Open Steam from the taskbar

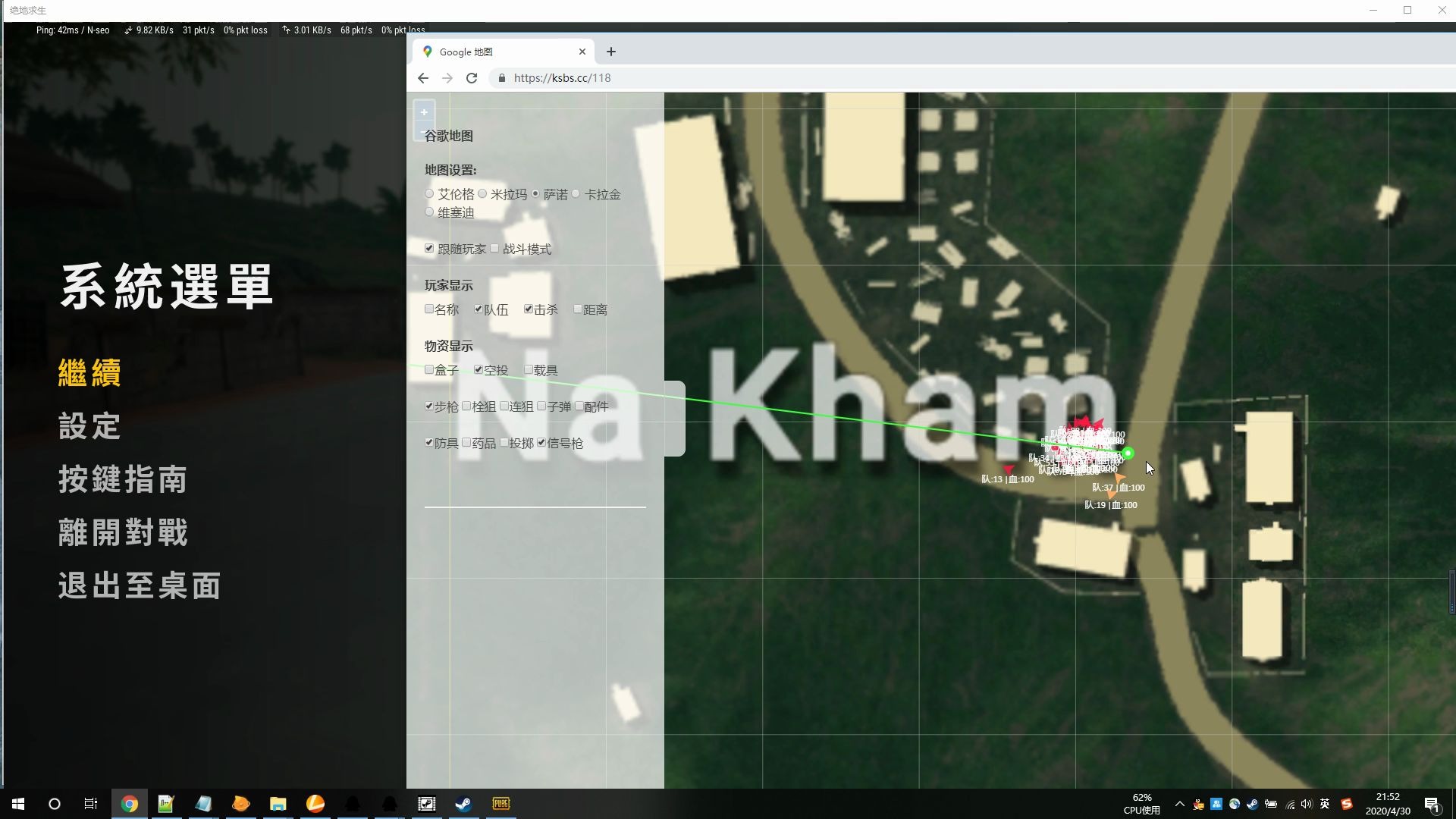(463, 804)
